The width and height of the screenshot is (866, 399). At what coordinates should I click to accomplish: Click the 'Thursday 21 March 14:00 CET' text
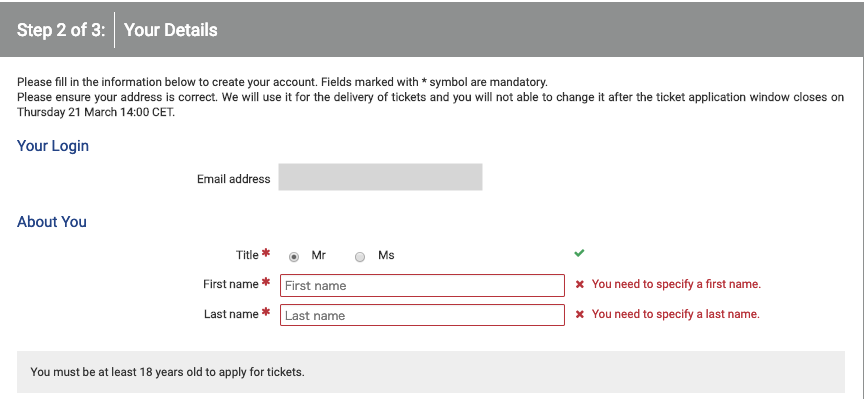96,112
